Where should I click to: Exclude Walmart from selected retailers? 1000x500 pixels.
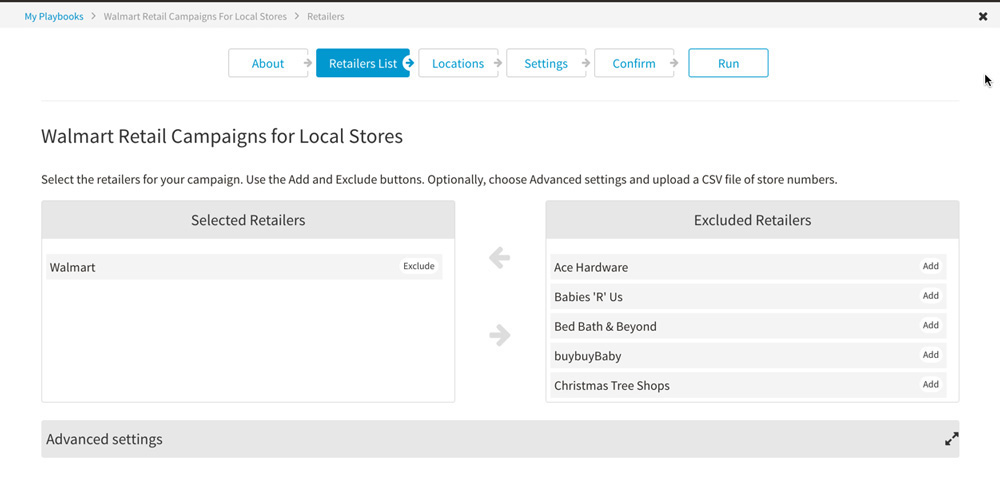[418, 266]
